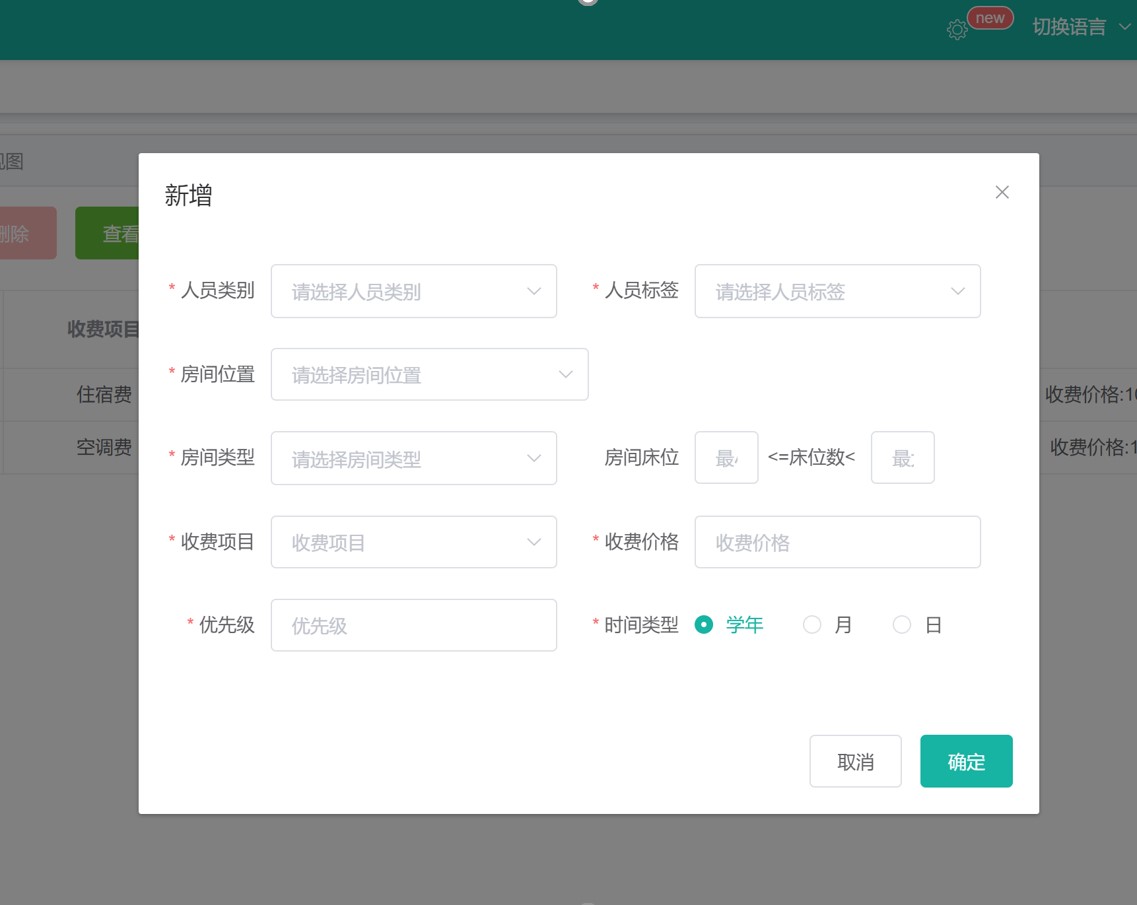
Task: Click the settings gear icon
Action: [x=956, y=30]
